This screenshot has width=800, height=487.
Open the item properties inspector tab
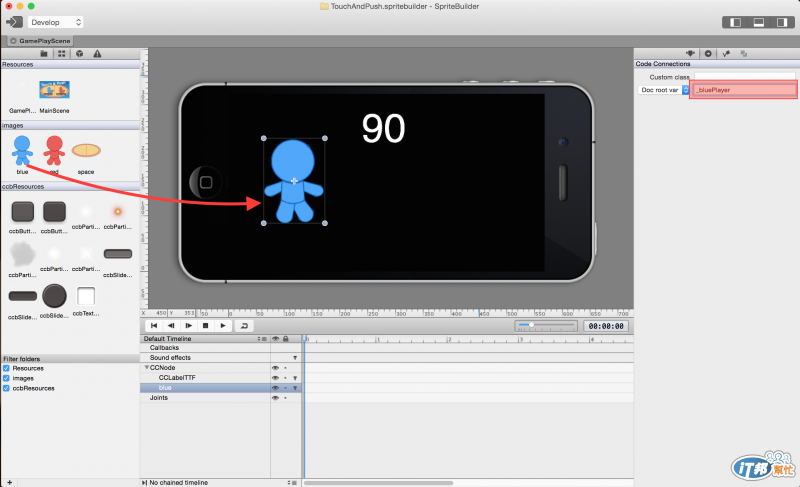click(690, 54)
